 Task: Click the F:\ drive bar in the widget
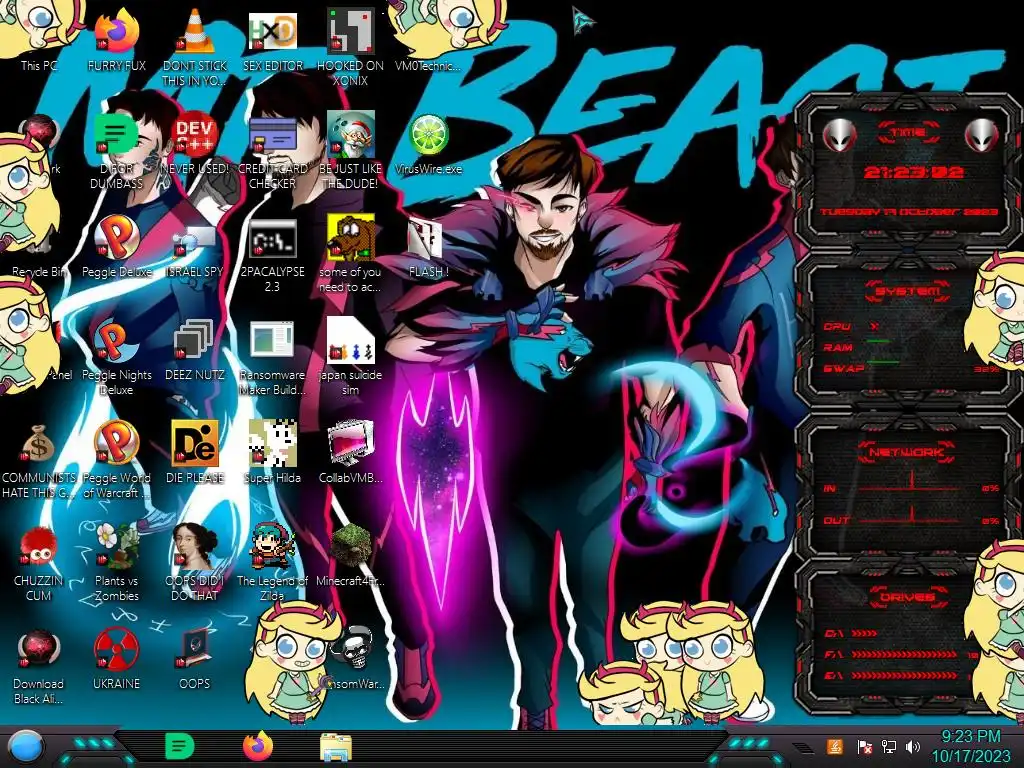903,654
